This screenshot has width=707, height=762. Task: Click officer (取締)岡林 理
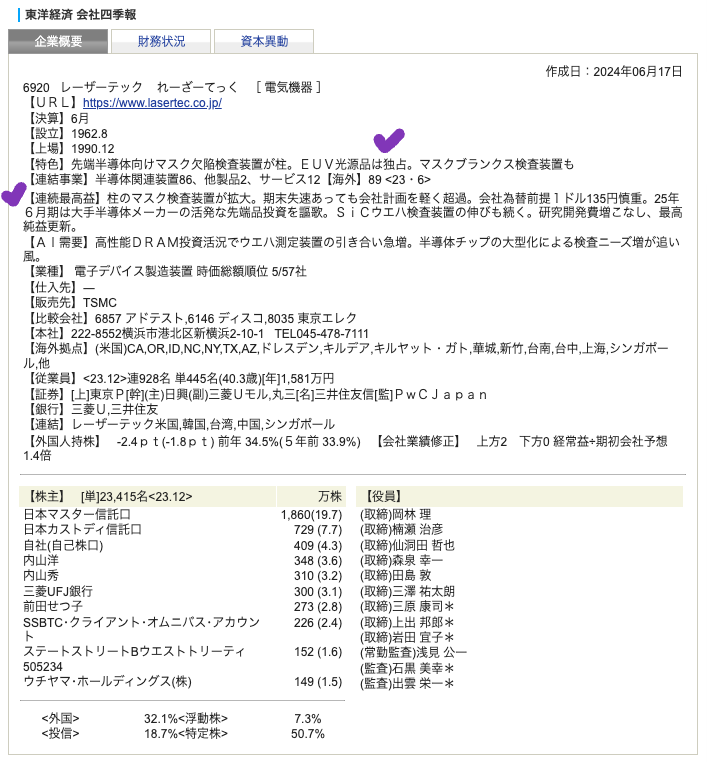[396, 514]
